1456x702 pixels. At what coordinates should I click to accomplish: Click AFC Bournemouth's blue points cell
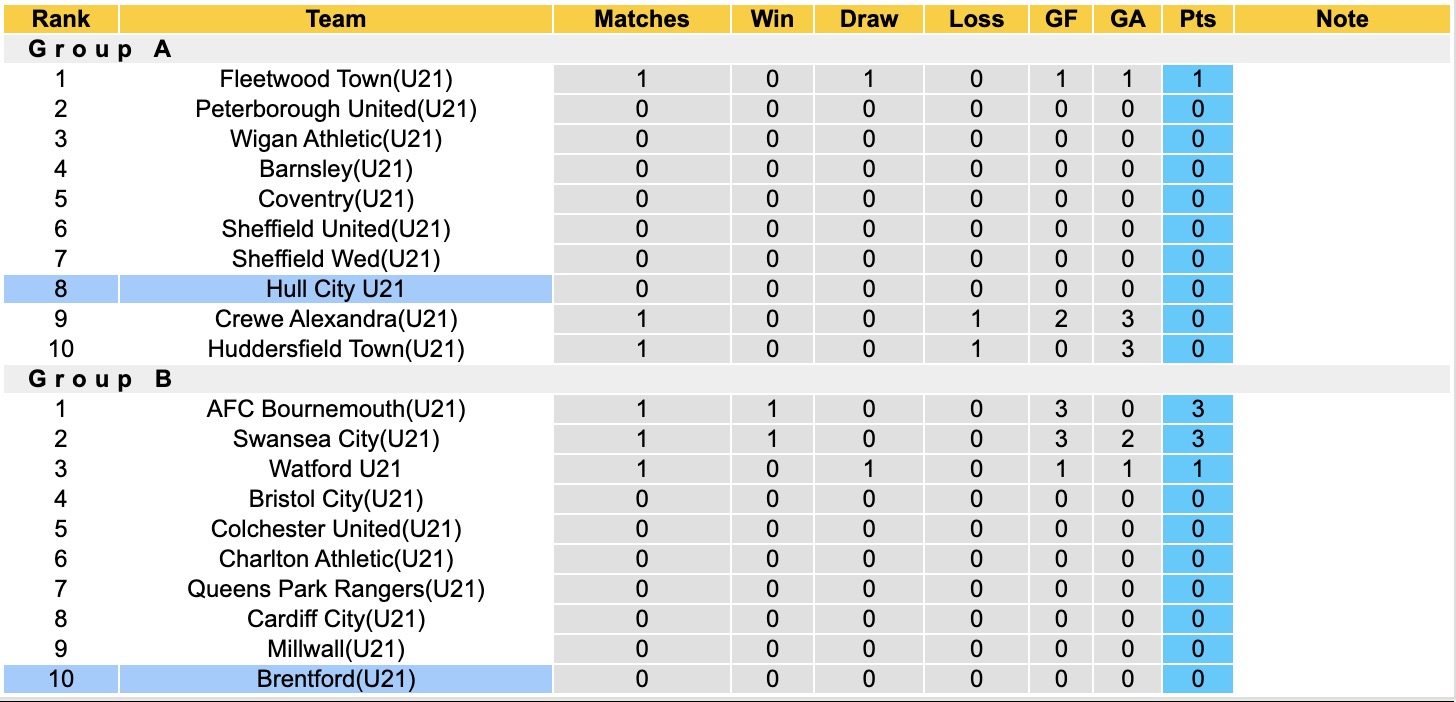[x=1197, y=409]
